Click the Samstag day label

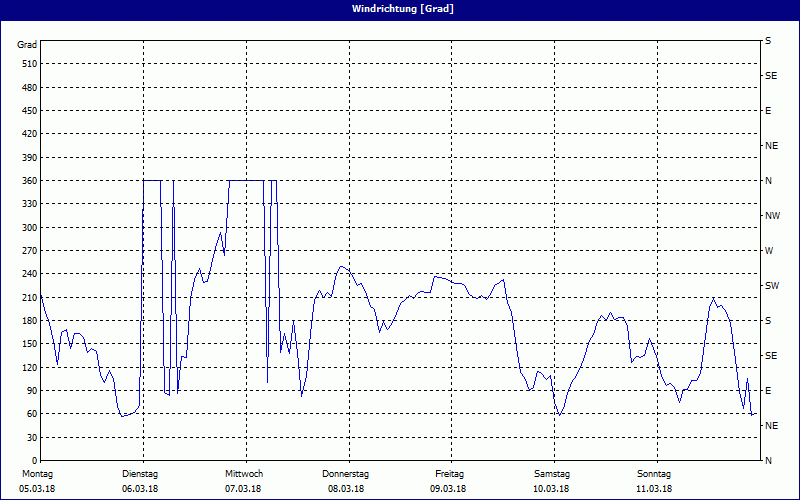point(551,474)
